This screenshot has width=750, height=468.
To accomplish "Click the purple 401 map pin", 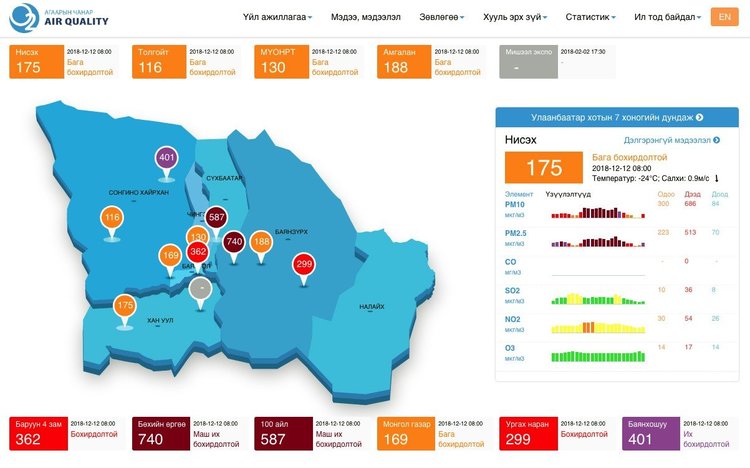I will click(x=167, y=158).
